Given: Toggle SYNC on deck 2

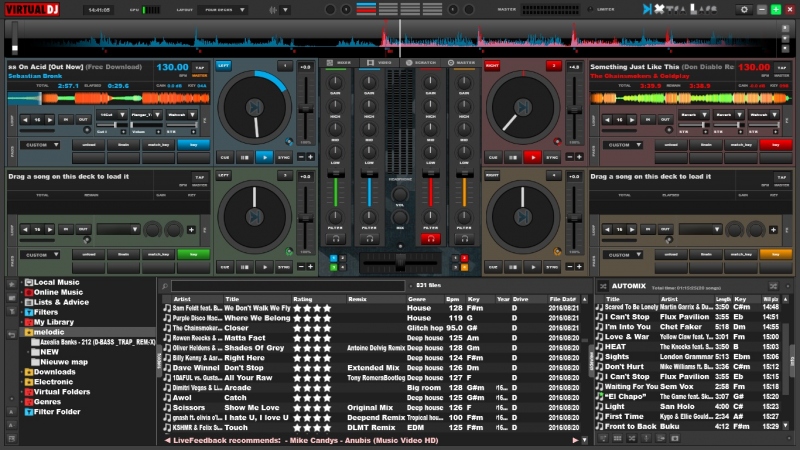Looking at the screenshot, I should [552, 158].
